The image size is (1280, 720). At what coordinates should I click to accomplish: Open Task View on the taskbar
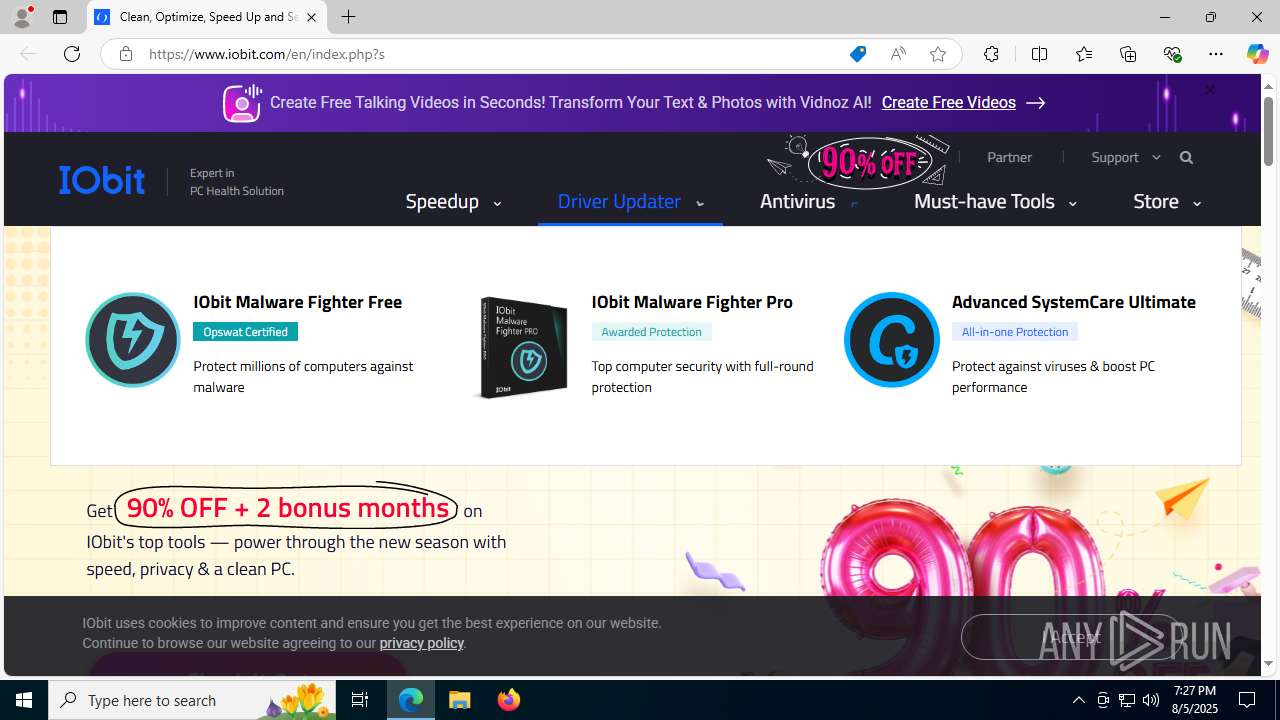[360, 700]
